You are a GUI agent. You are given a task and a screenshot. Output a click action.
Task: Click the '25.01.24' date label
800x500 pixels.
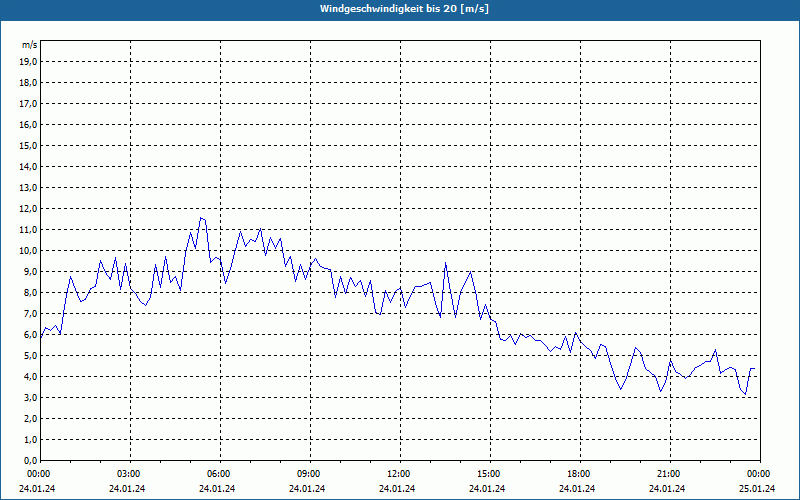(x=757, y=489)
